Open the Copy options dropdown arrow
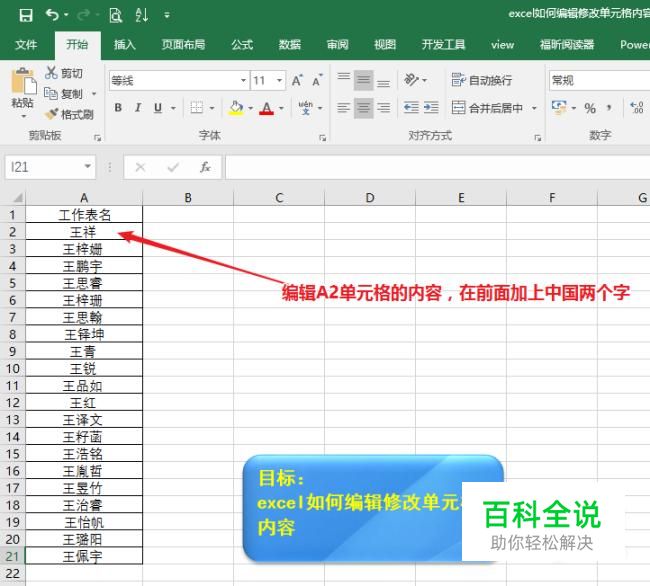Viewport: 650px width, 586px height. 94,94
